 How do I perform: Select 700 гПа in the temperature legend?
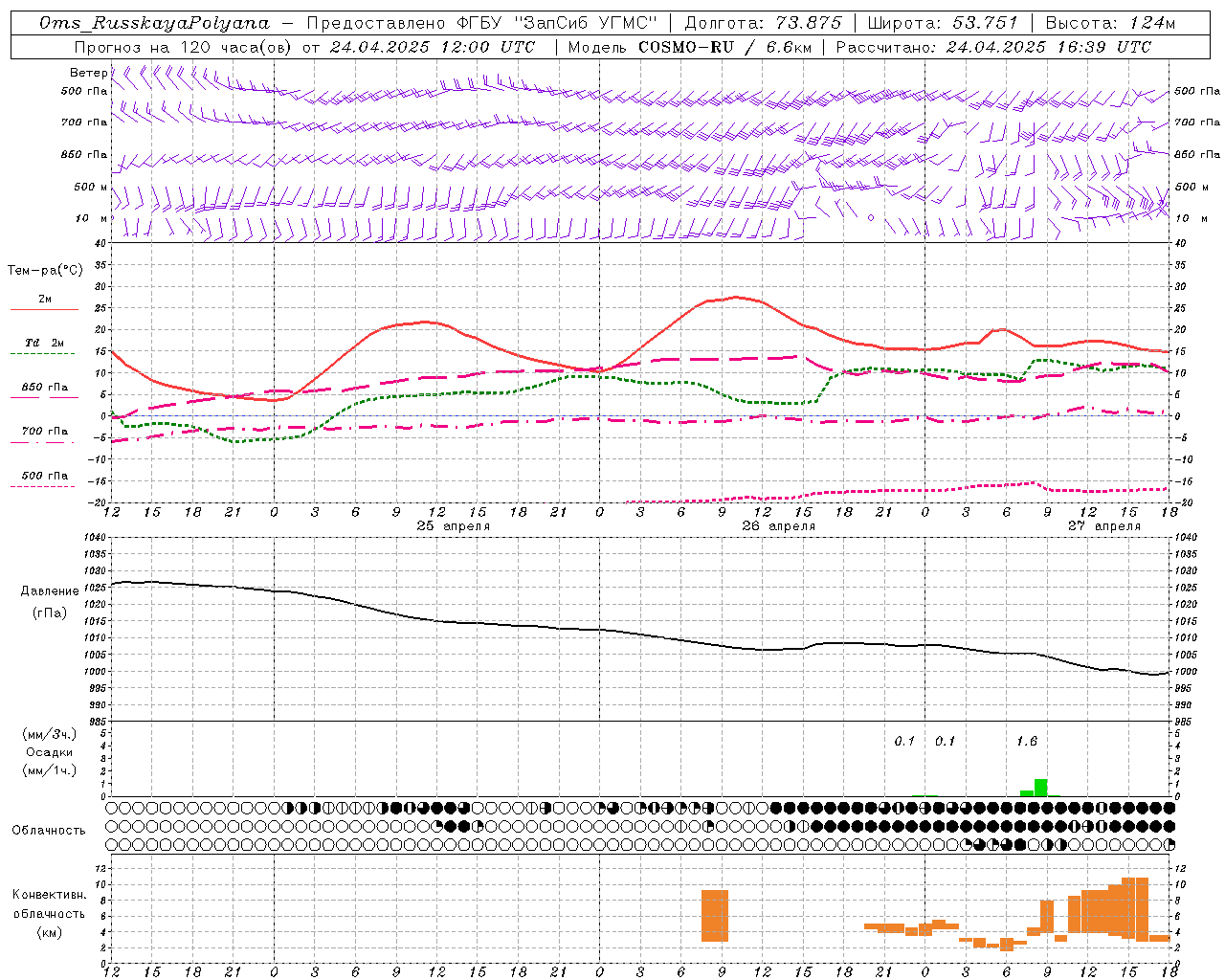point(45,431)
